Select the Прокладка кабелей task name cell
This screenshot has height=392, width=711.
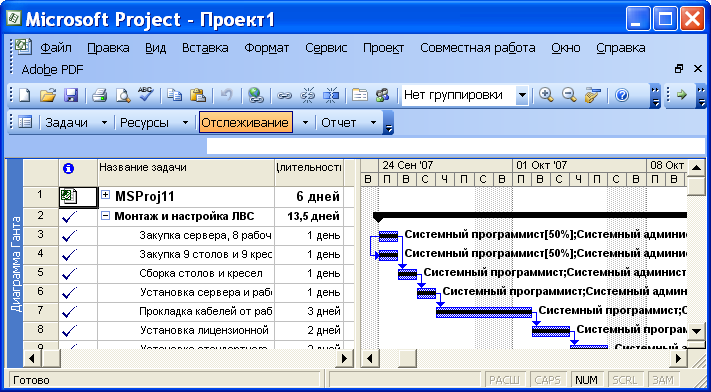pyautogui.click(x=186, y=312)
